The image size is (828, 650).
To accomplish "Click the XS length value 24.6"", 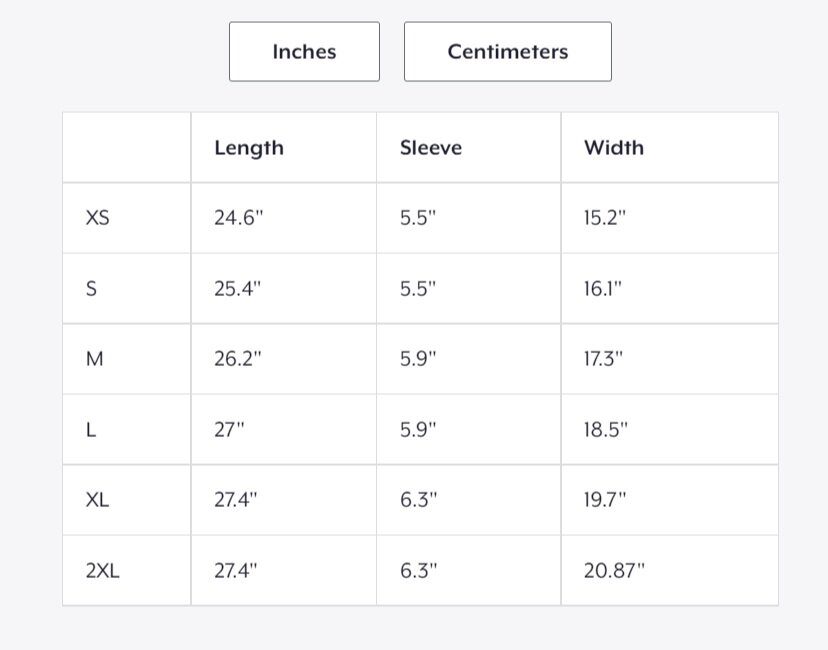I will (237, 218).
